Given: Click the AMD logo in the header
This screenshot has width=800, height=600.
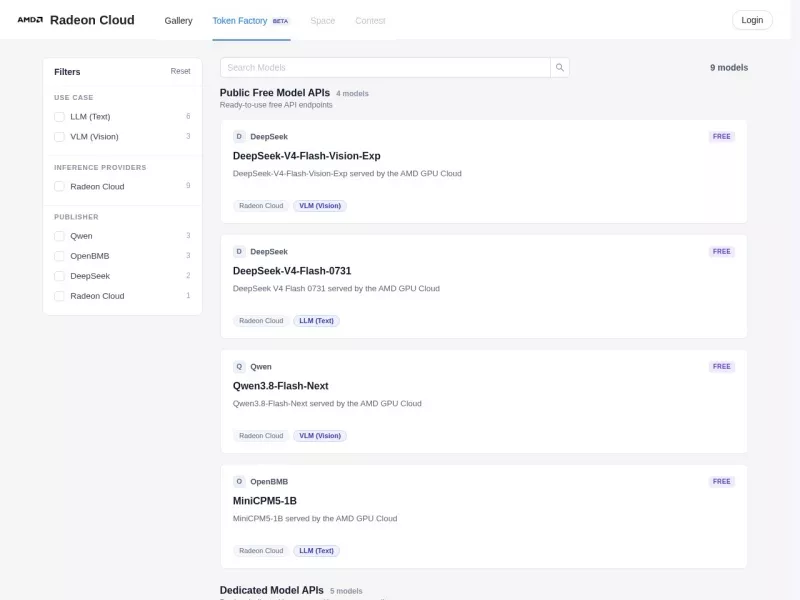Looking at the screenshot, I should (30, 20).
